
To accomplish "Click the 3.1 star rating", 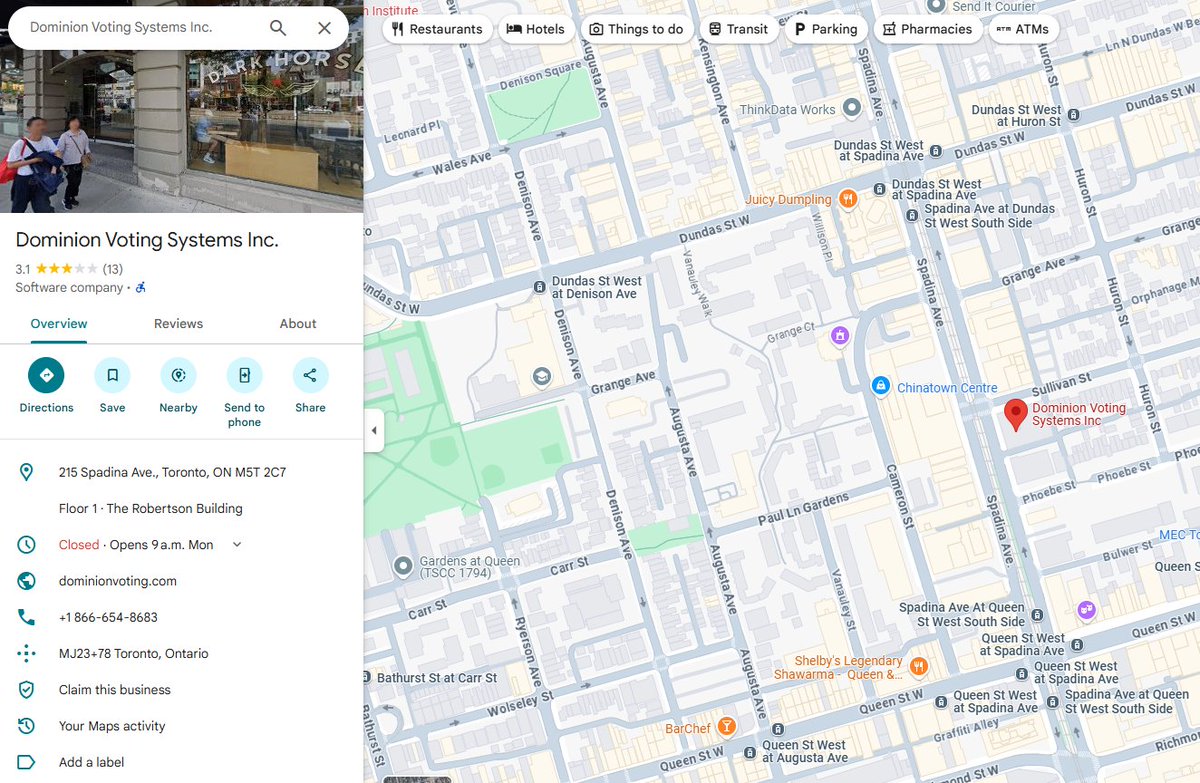I will tap(57, 268).
